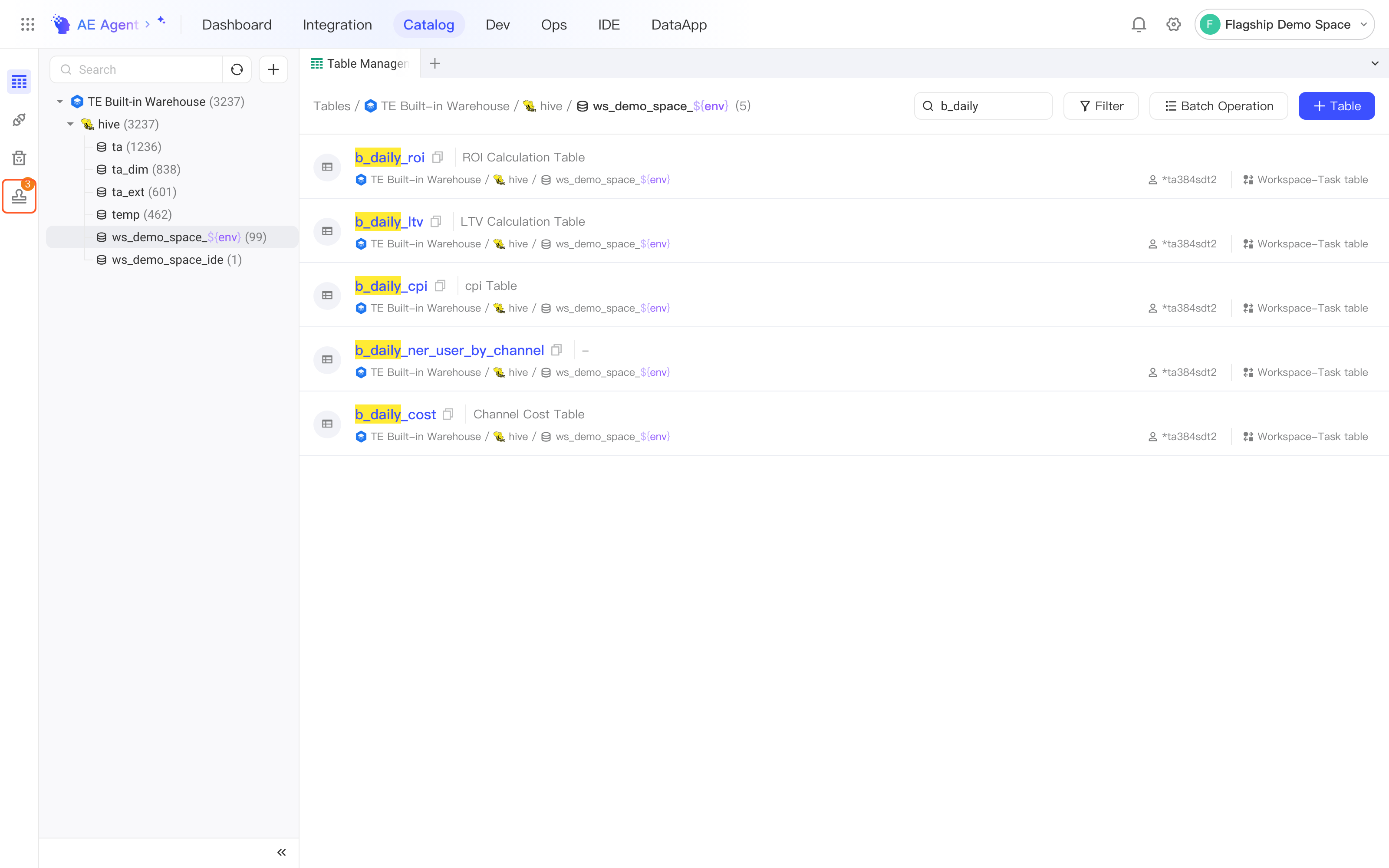Refresh the warehouse tree
1389x868 pixels.
237,69
